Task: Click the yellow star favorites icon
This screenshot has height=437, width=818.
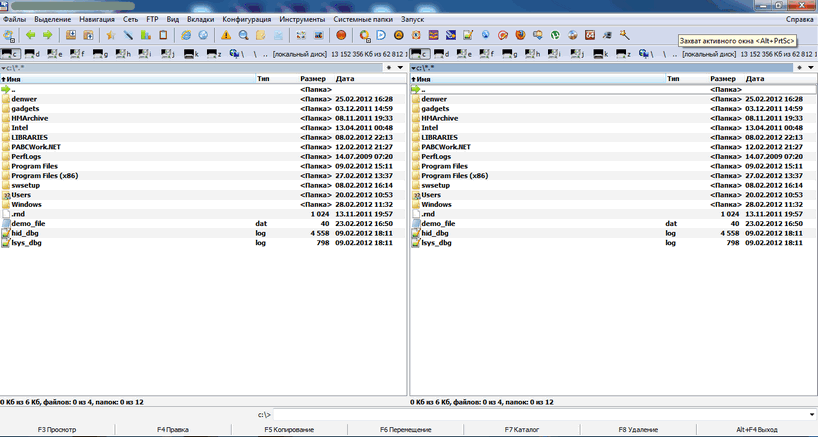Action: click(111, 35)
